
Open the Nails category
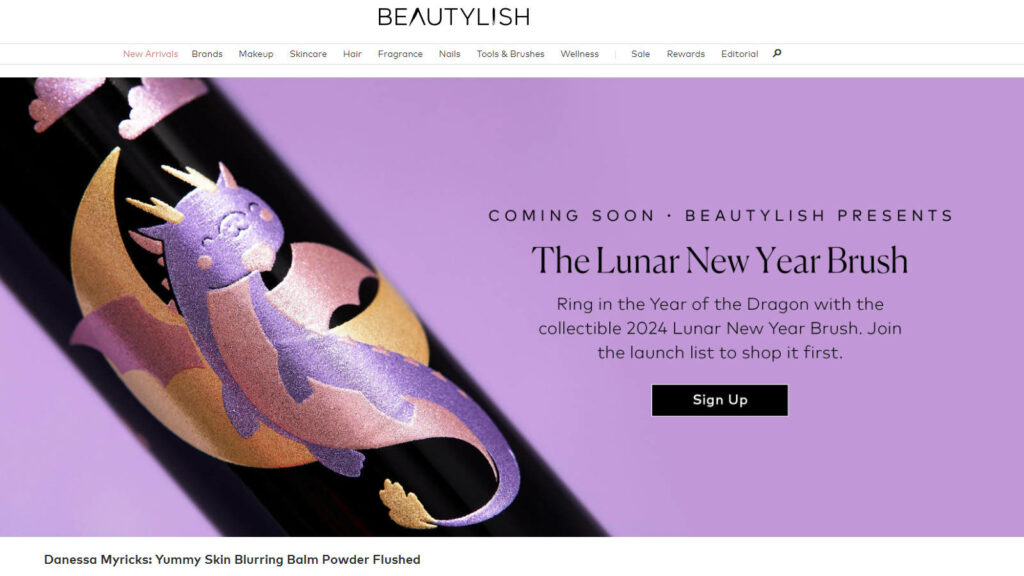[x=449, y=54]
